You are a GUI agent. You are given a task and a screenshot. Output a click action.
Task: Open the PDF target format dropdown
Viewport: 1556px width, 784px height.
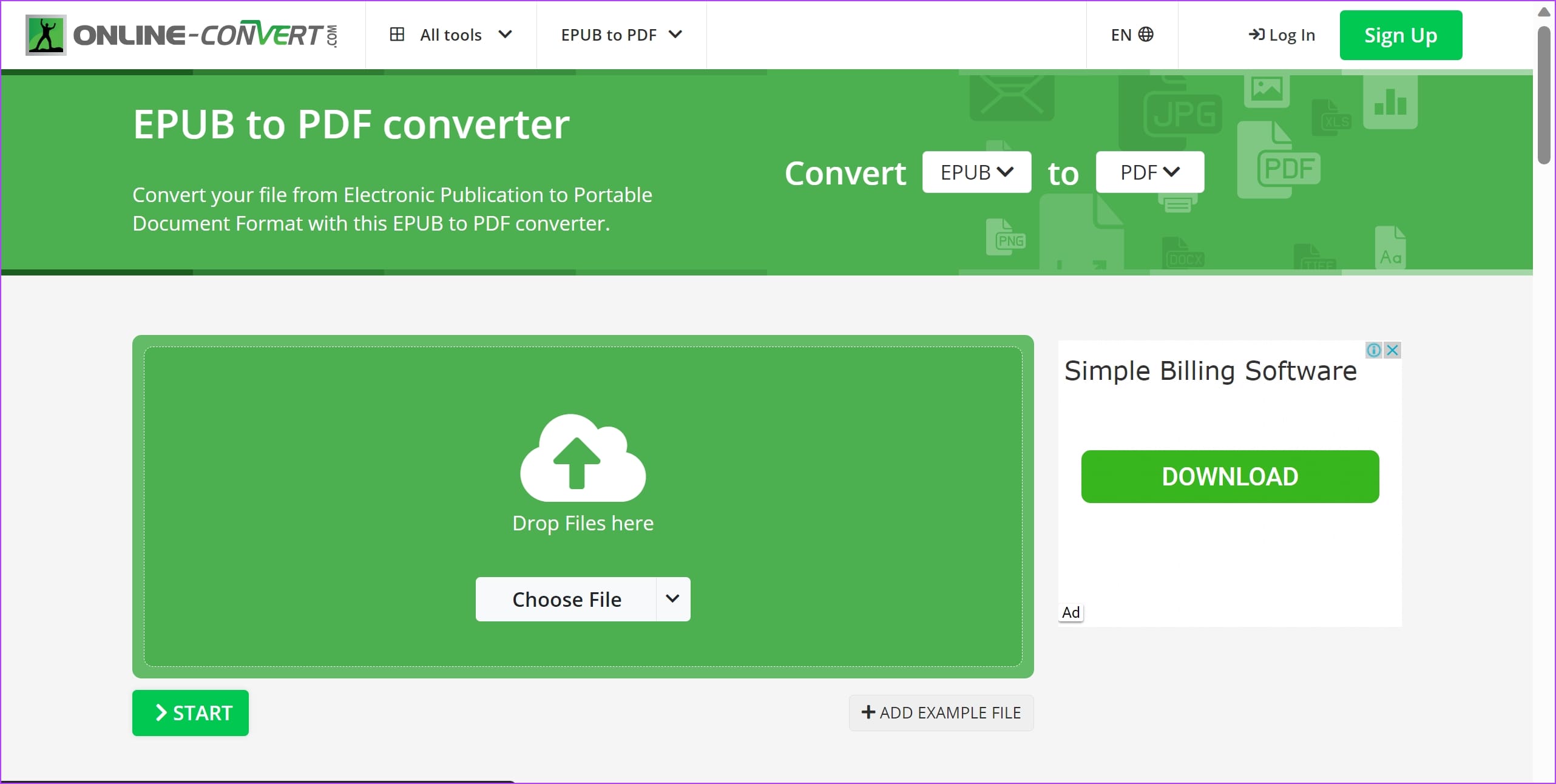(1149, 172)
